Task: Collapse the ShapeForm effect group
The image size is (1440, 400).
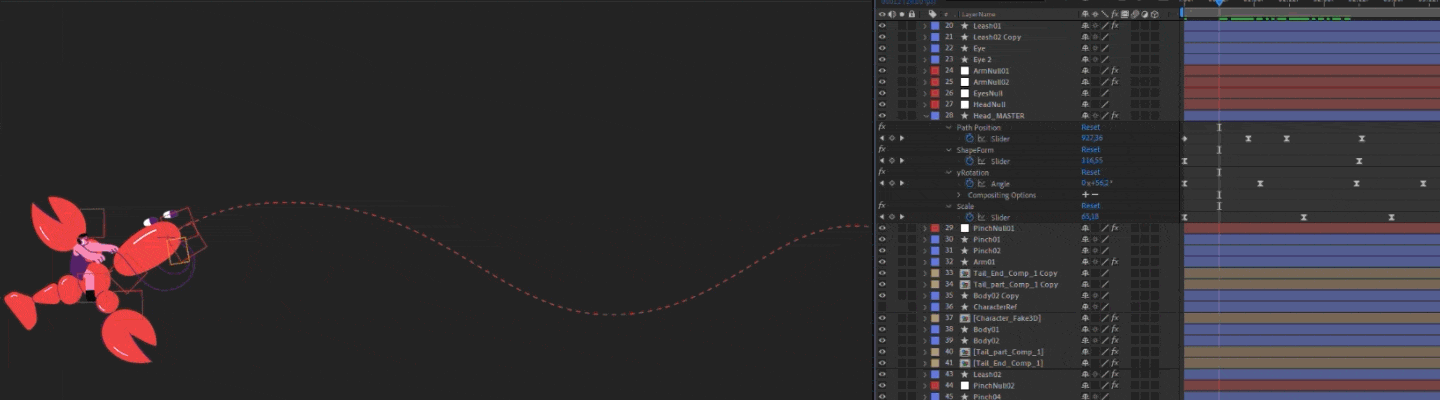Action: (x=949, y=149)
